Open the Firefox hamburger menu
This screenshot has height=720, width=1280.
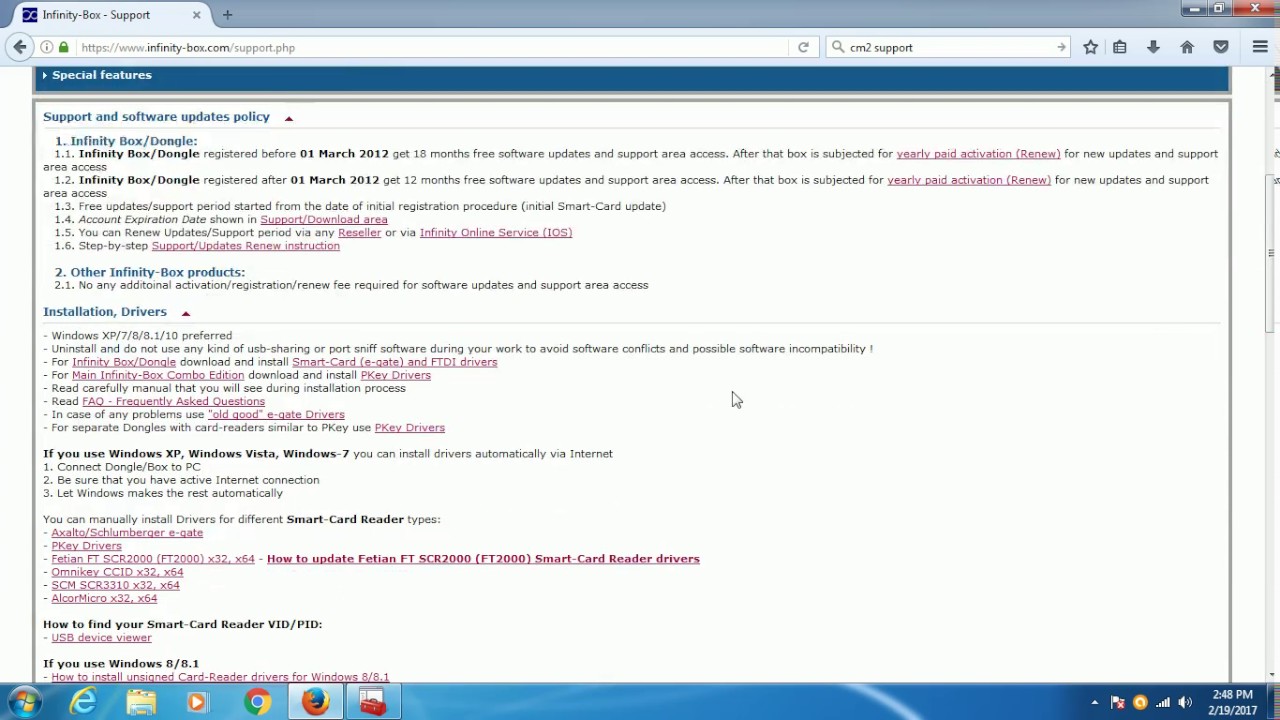1260,47
